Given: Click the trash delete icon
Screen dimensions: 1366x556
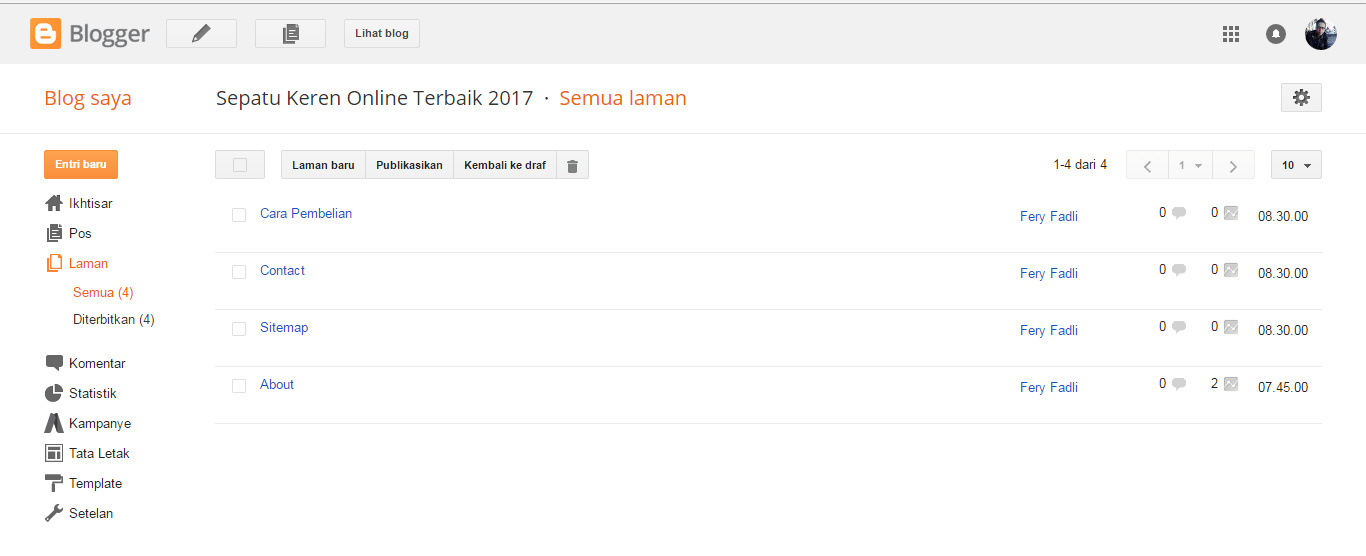Looking at the screenshot, I should coord(572,165).
